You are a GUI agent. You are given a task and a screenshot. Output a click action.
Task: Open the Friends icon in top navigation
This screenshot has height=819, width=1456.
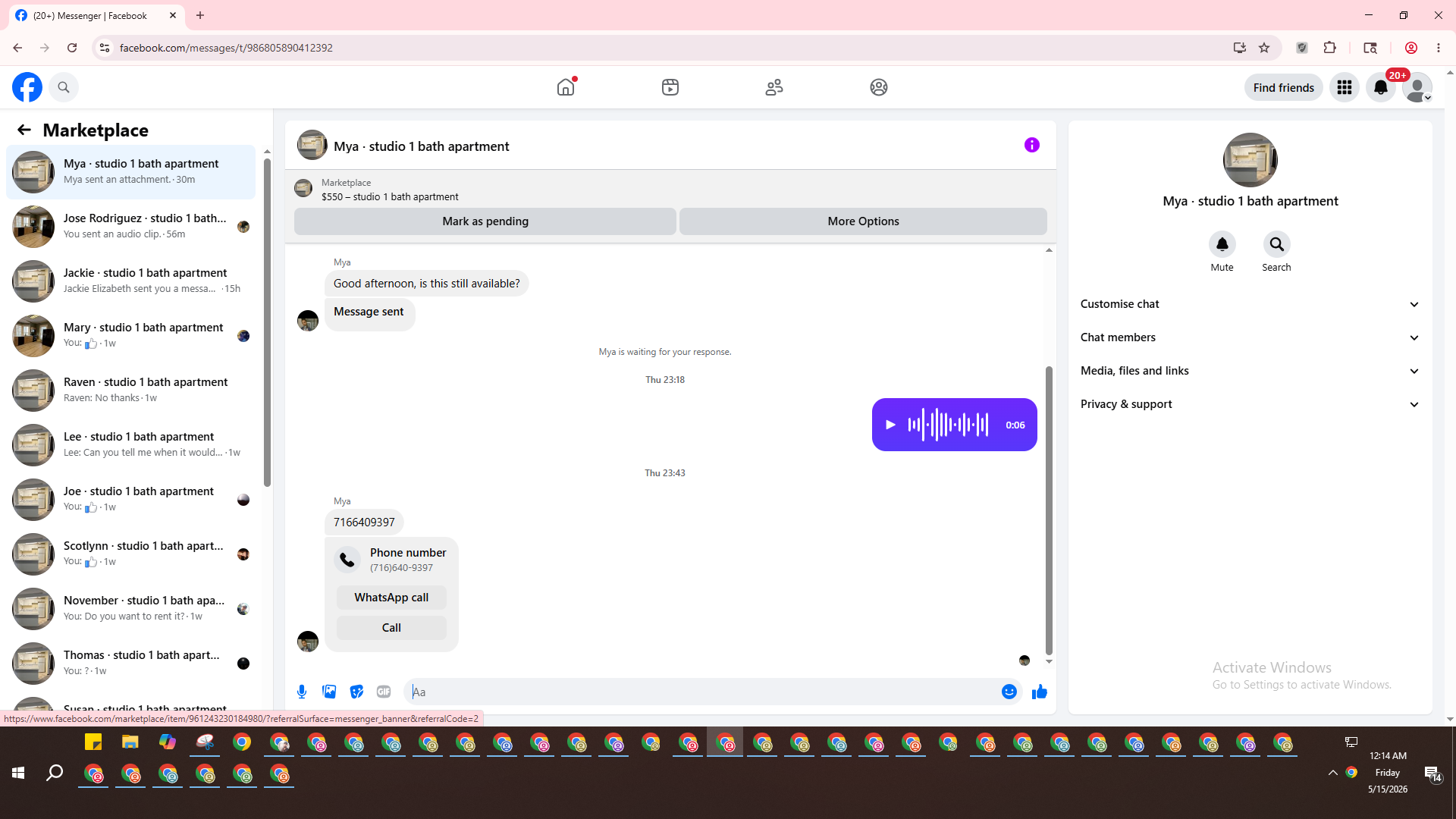coord(774,87)
